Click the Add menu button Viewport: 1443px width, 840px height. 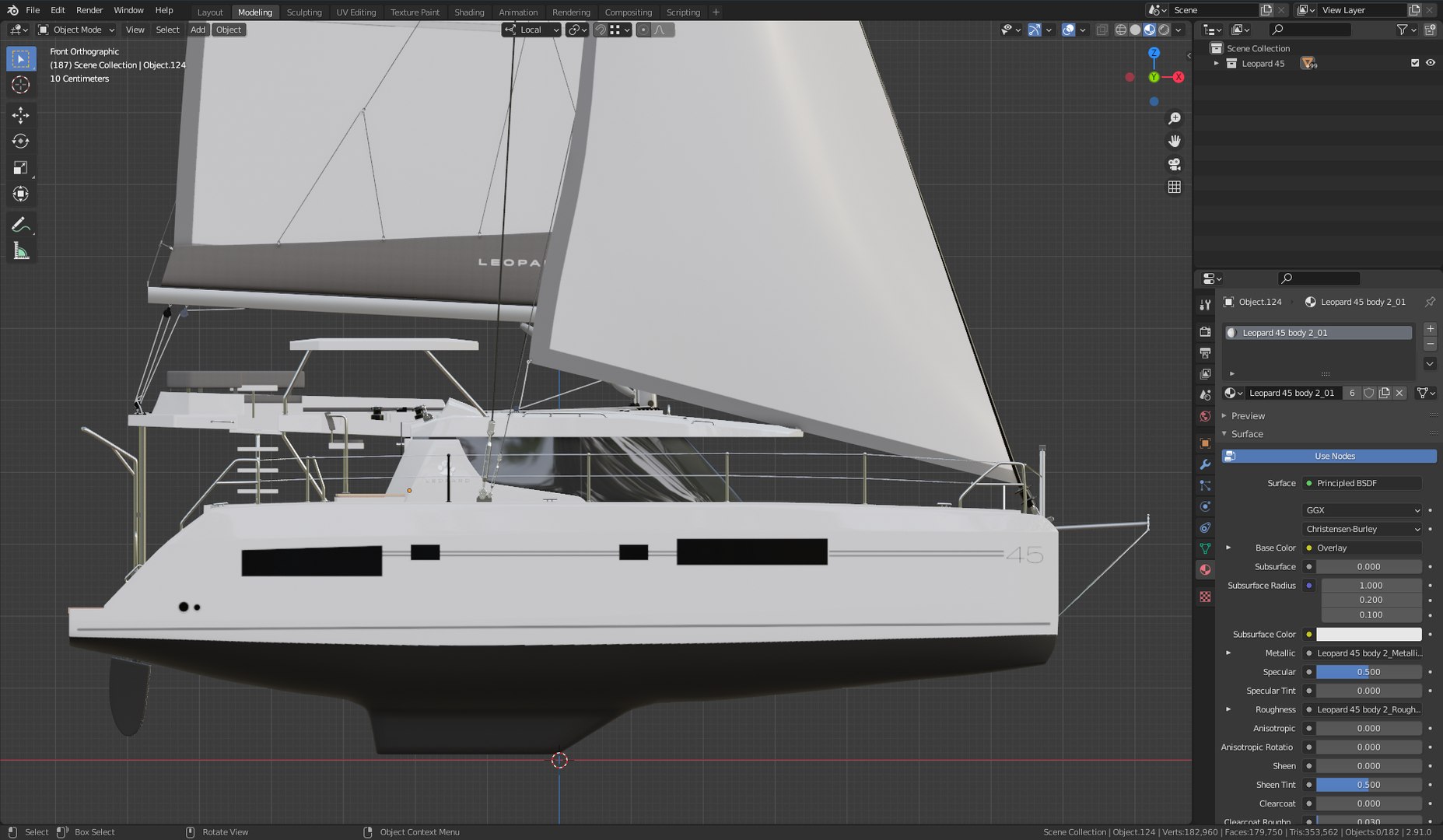pyautogui.click(x=198, y=30)
